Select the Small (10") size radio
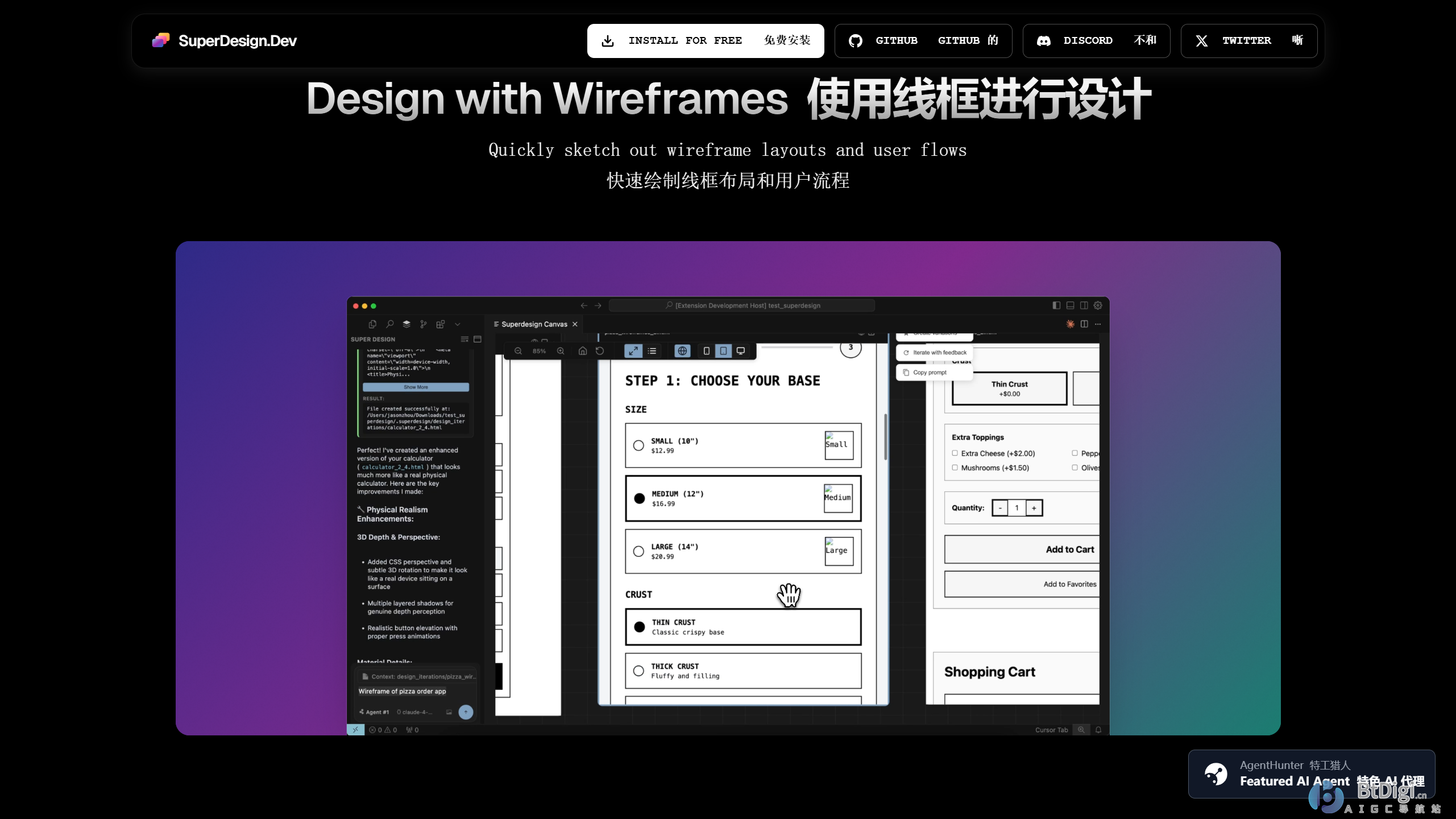Viewport: 1456px width, 819px height. [x=638, y=445]
